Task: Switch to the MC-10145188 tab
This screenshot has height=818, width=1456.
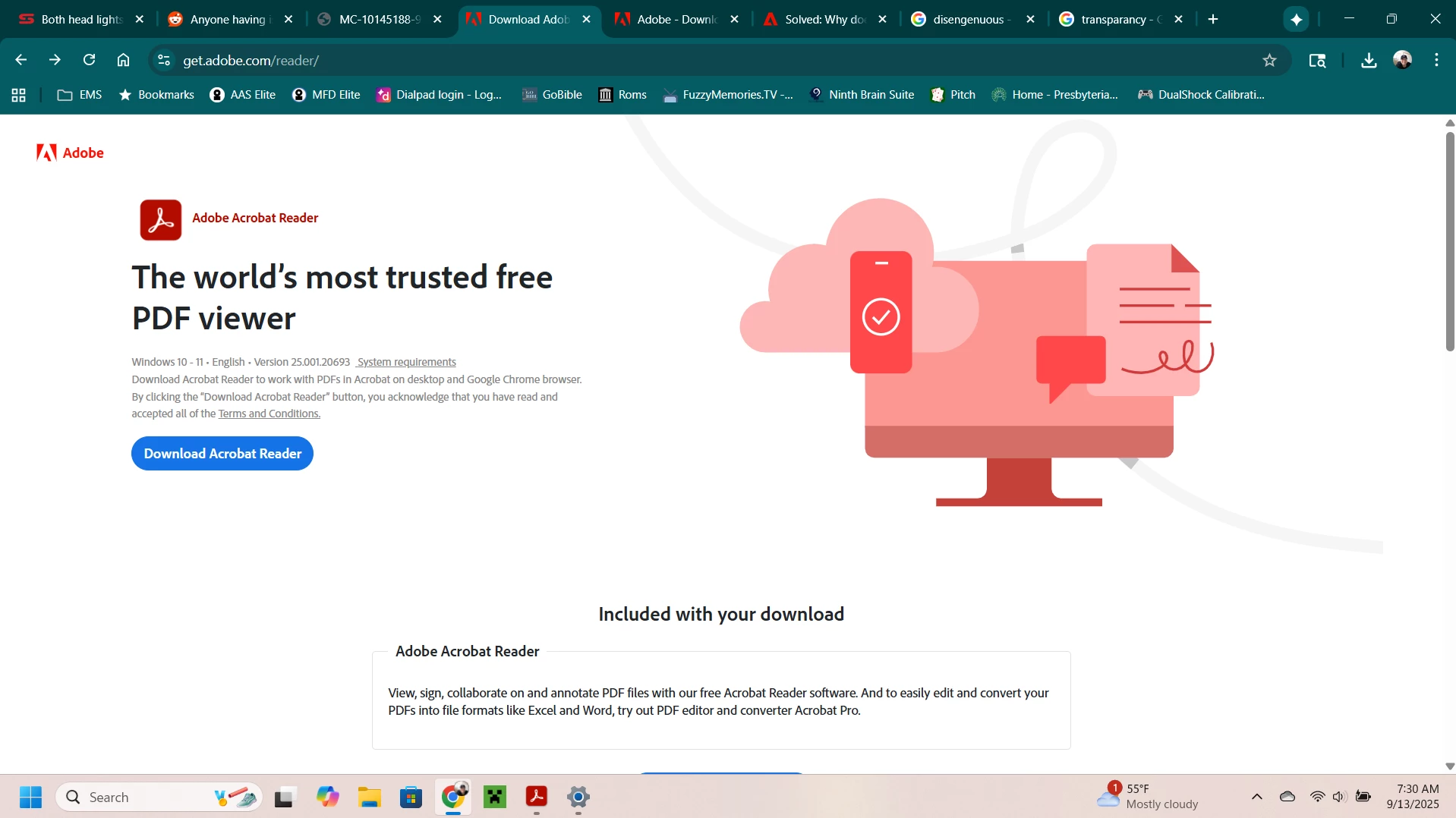Action: [378, 20]
